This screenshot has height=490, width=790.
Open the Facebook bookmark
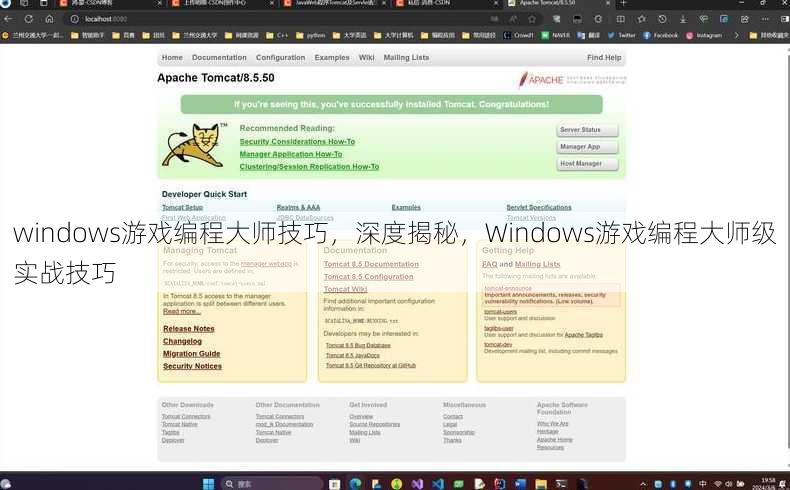click(661, 35)
